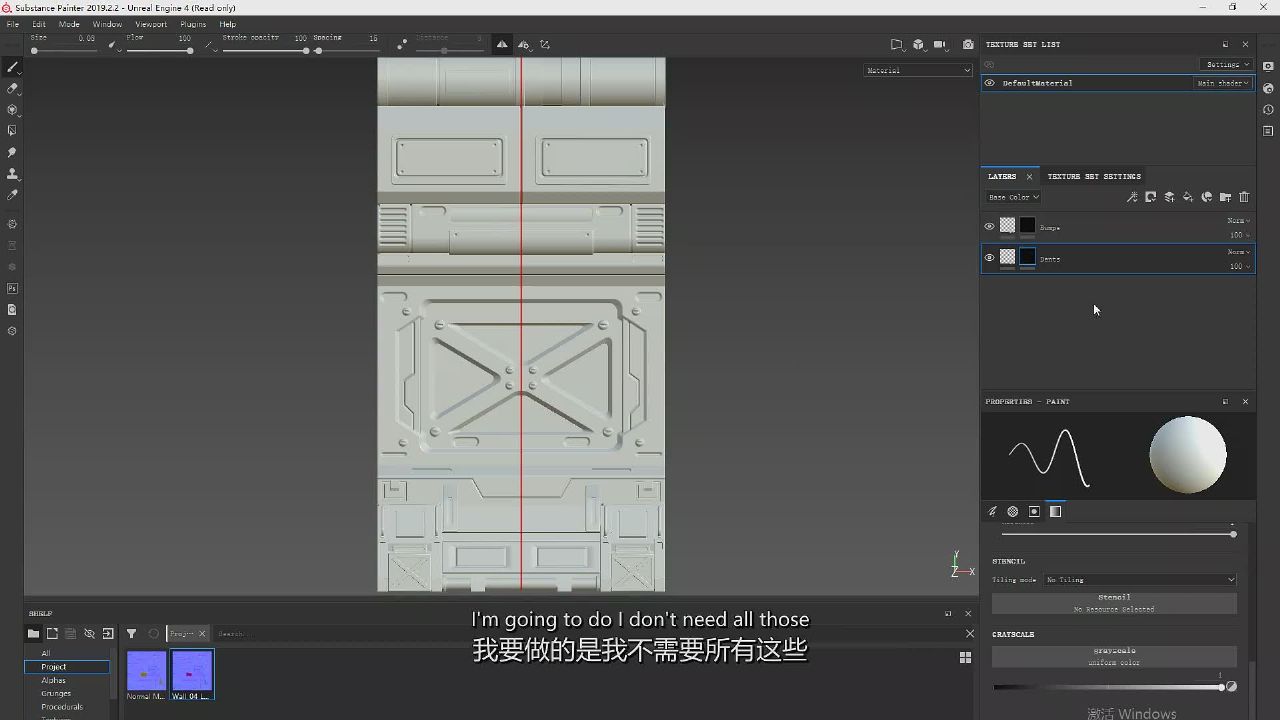This screenshot has height=720, width=1280.
Task: Select the Paint brush tool
Action: [x=13, y=67]
